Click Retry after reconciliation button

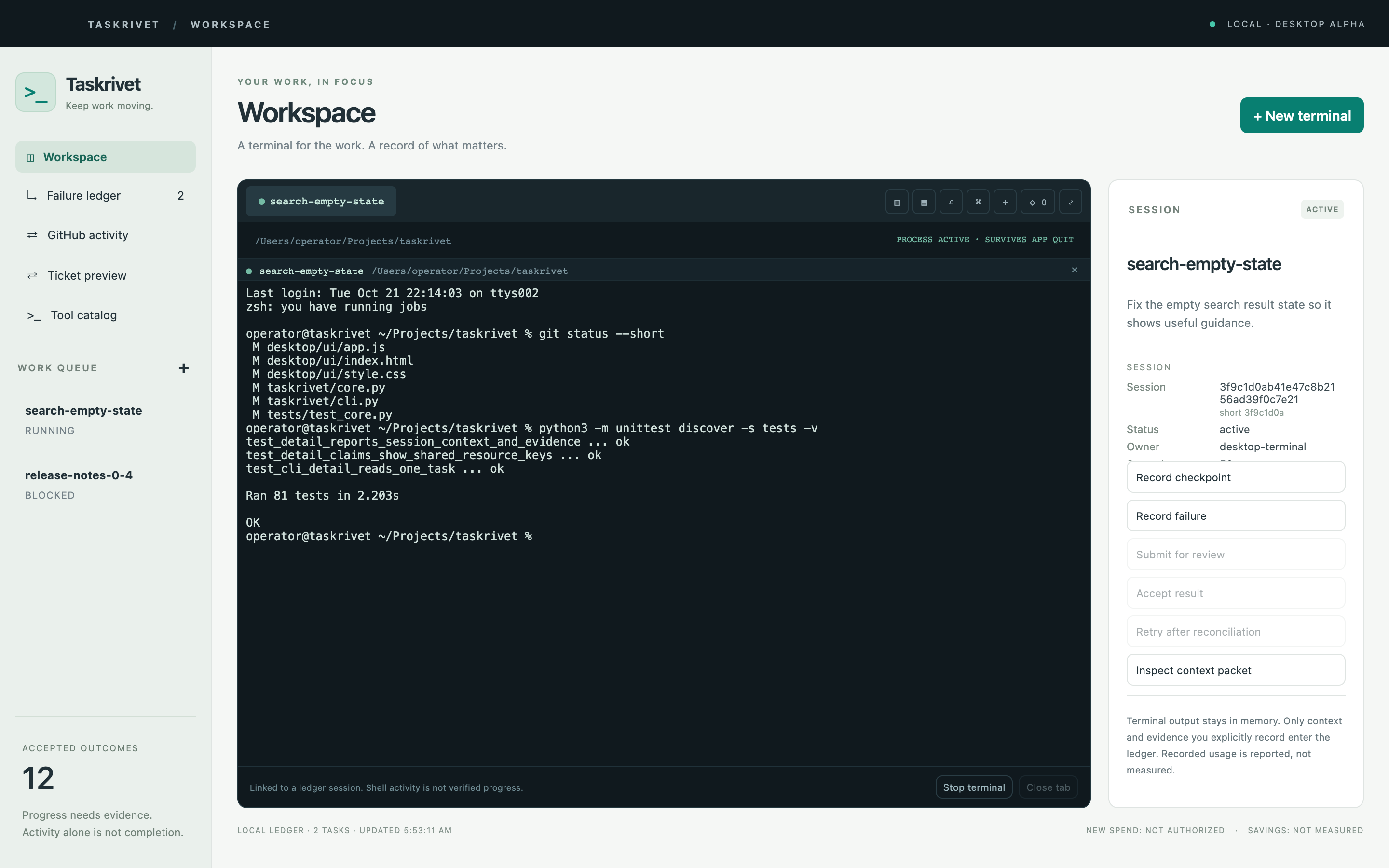pyautogui.click(x=1236, y=632)
